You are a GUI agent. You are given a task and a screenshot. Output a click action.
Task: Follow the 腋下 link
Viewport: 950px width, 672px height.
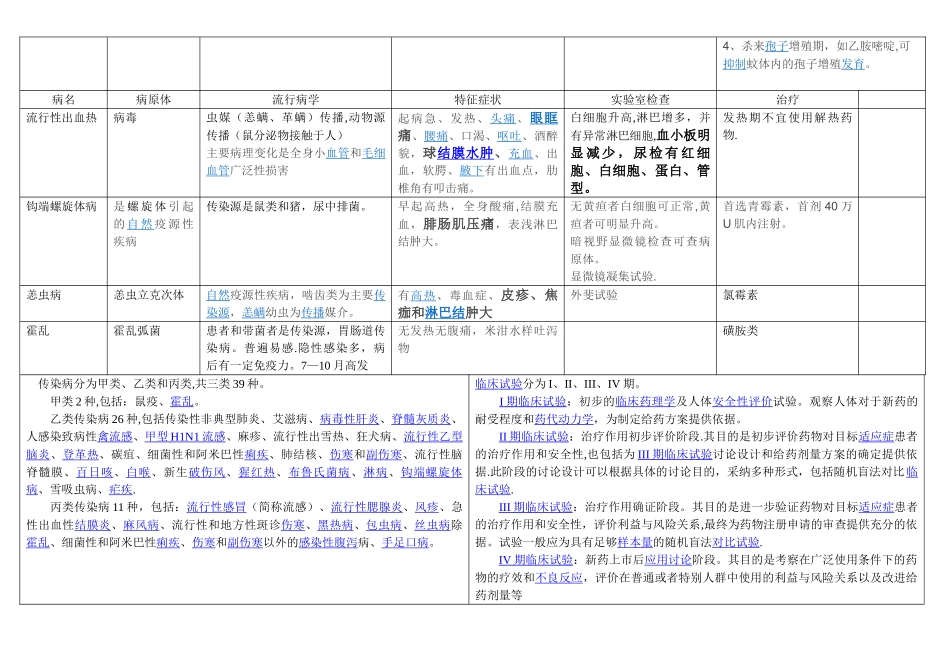471,171
